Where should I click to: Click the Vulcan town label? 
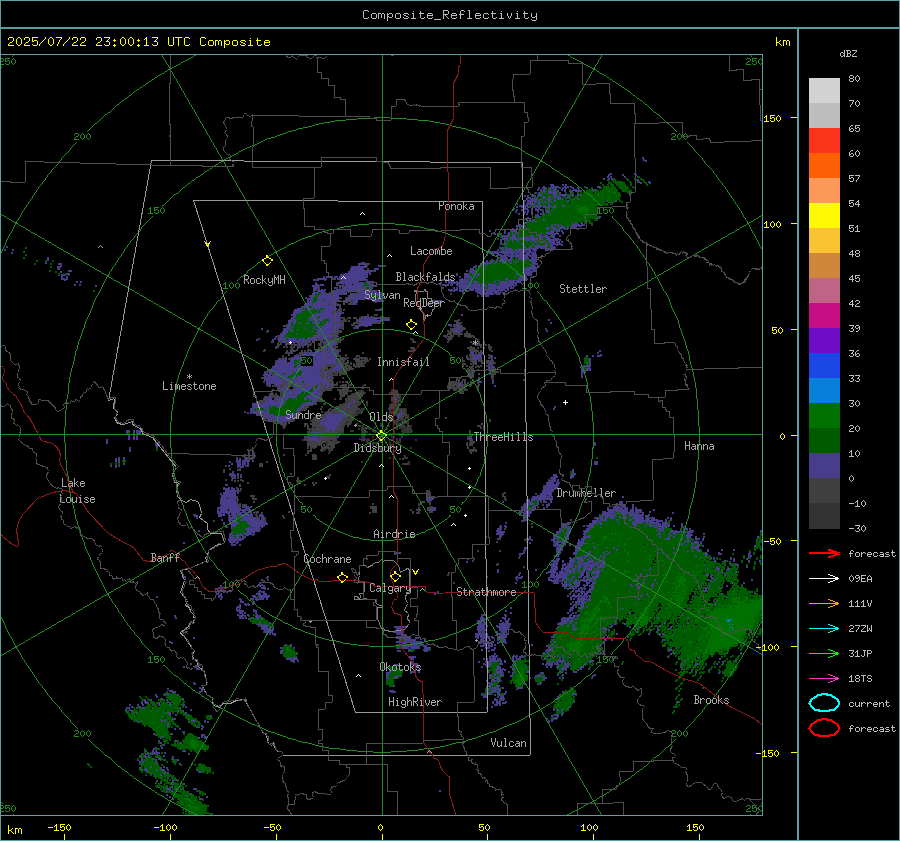point(509,743)
